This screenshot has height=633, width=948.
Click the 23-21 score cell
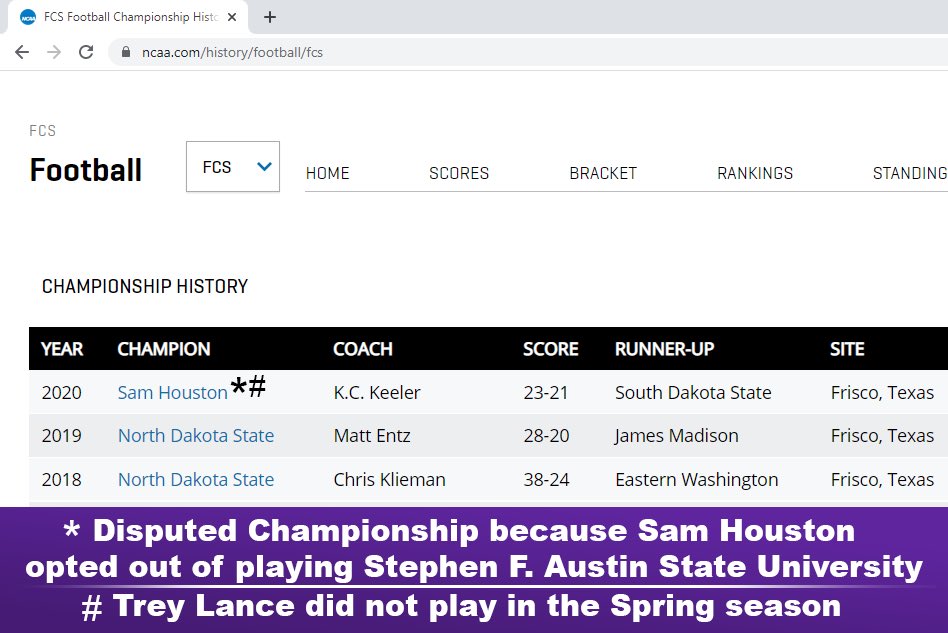[x=546, y=393]
